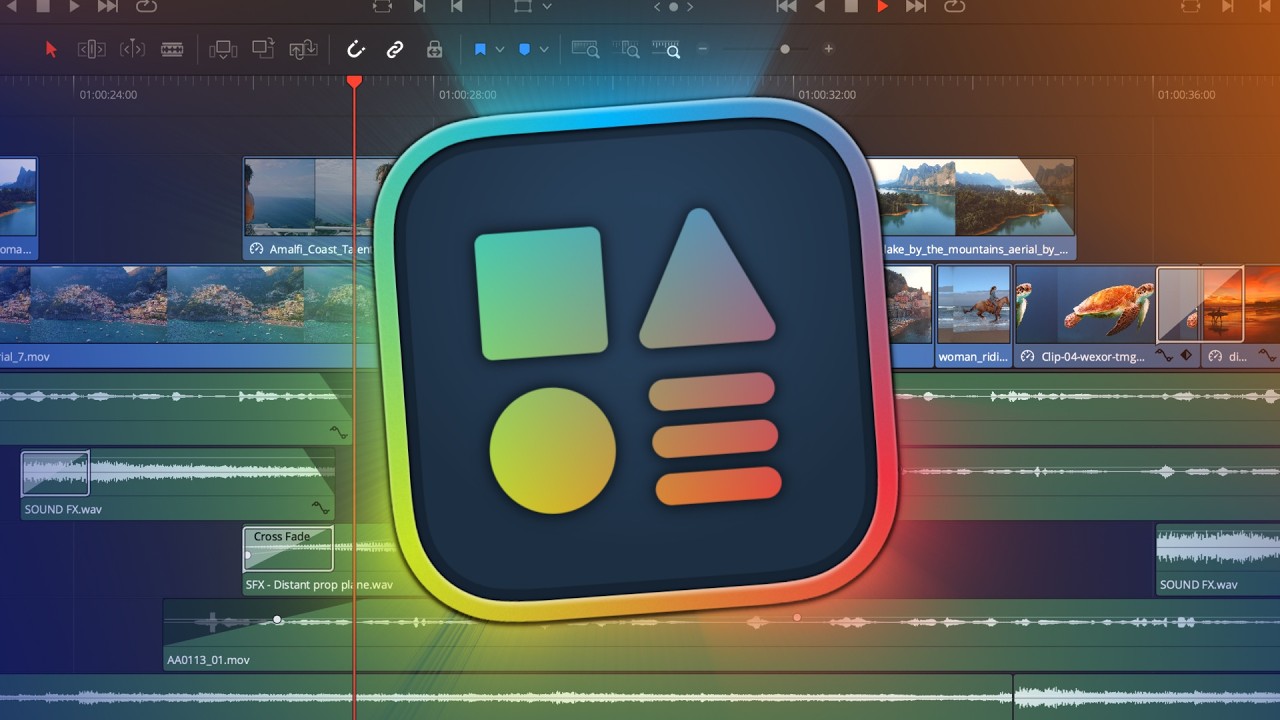Open the flag color dropdown arrow
This screenshot has height=720, width=1280.
click(500, 49)
